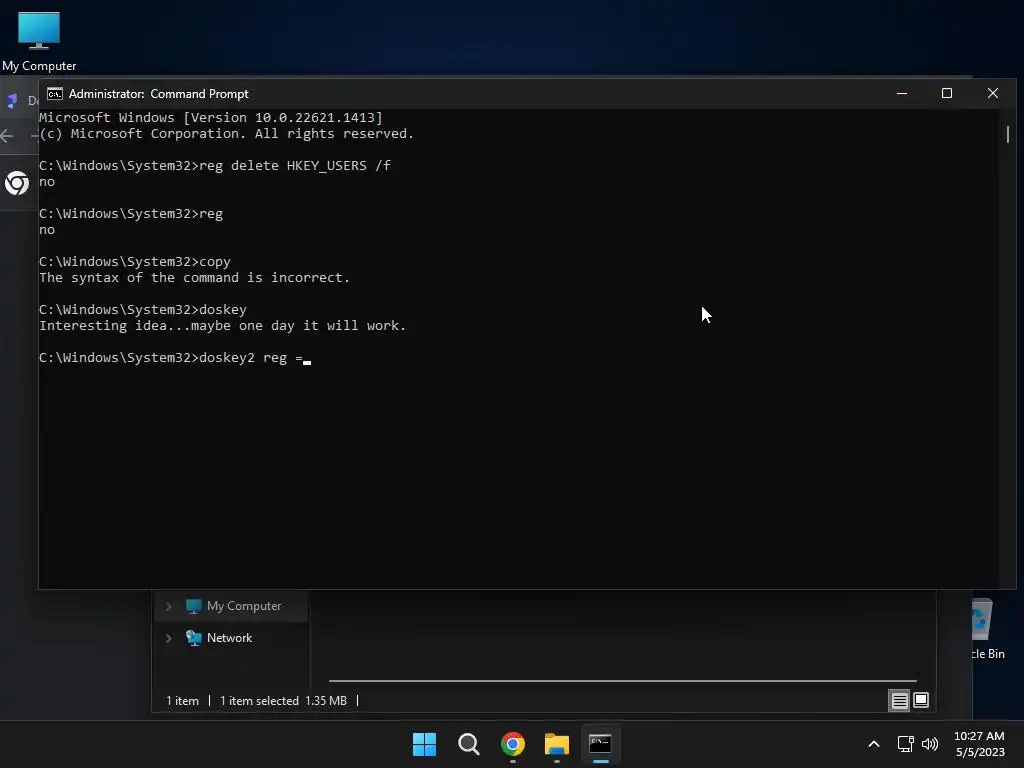Click the 'Microsoft Windows [Version 10.0.22621.1413]' line
The height and width of the screenshot is (768, 1024).
(210, 118)
